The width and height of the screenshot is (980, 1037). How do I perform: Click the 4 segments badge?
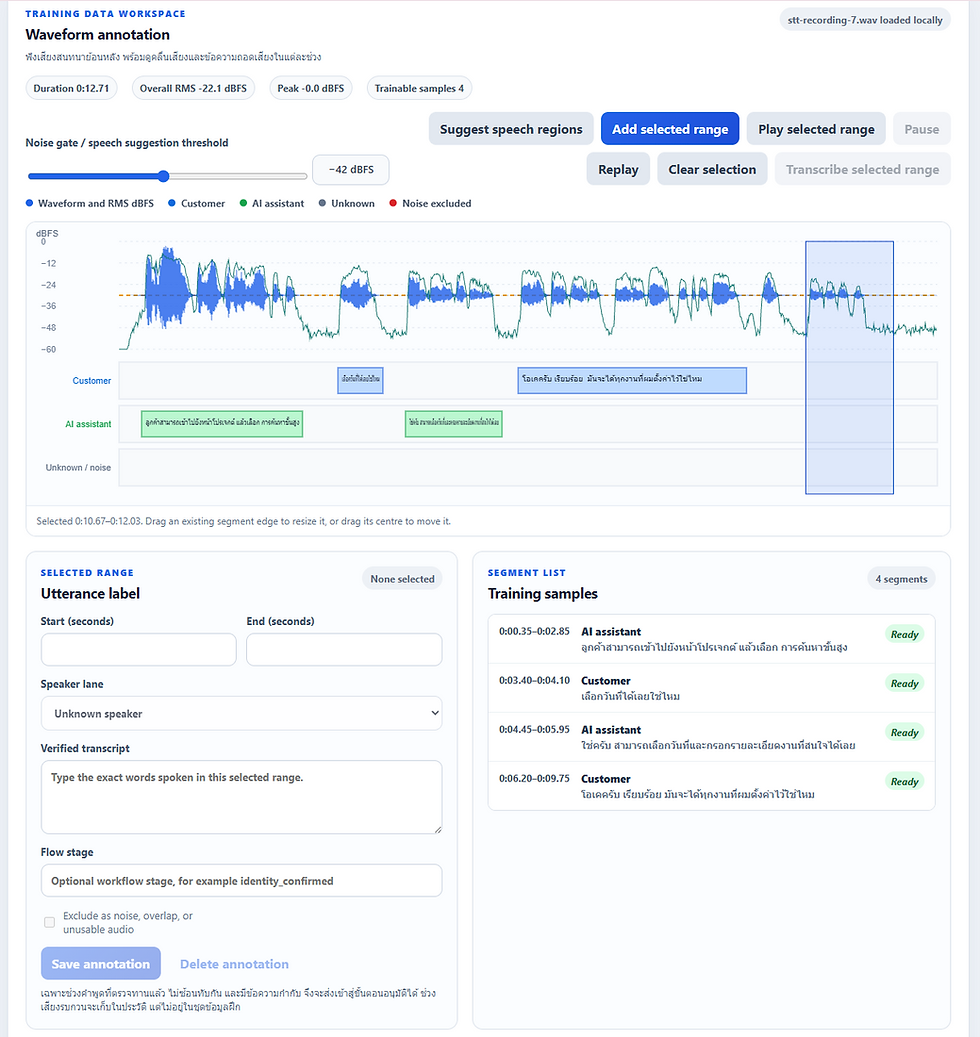(901, 579)
